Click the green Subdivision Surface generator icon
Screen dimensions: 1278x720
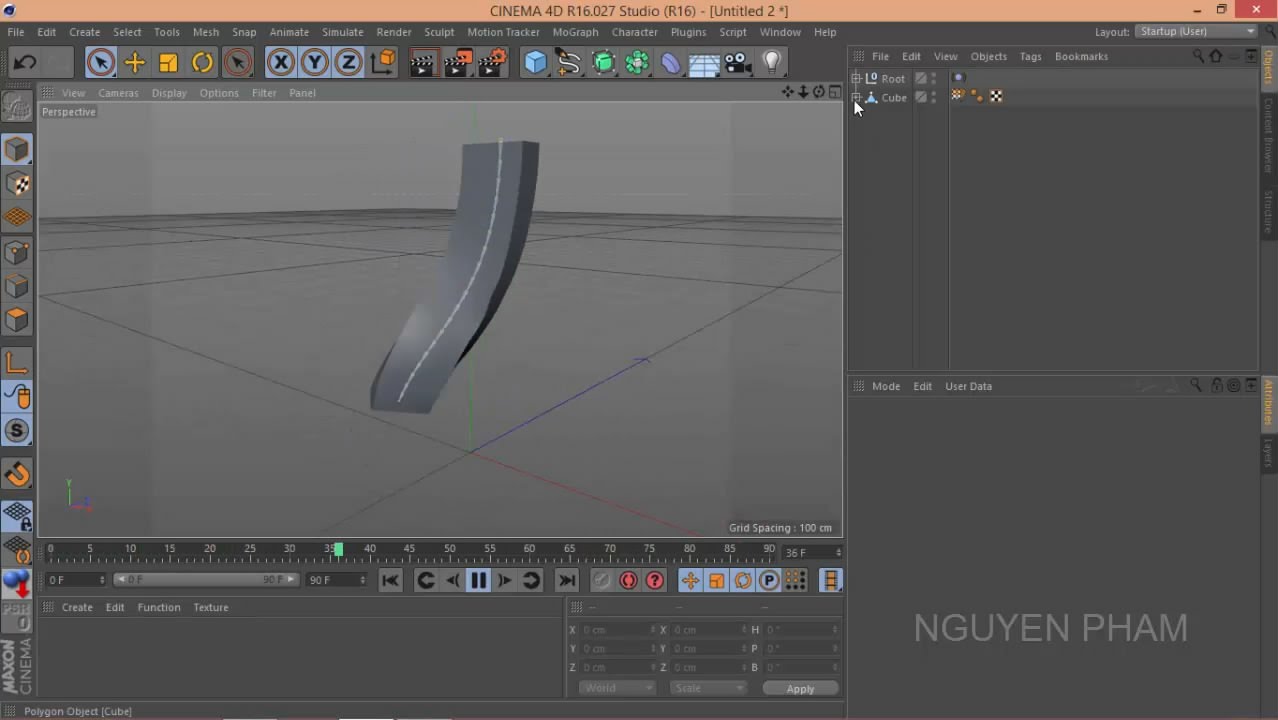[603, 63]
